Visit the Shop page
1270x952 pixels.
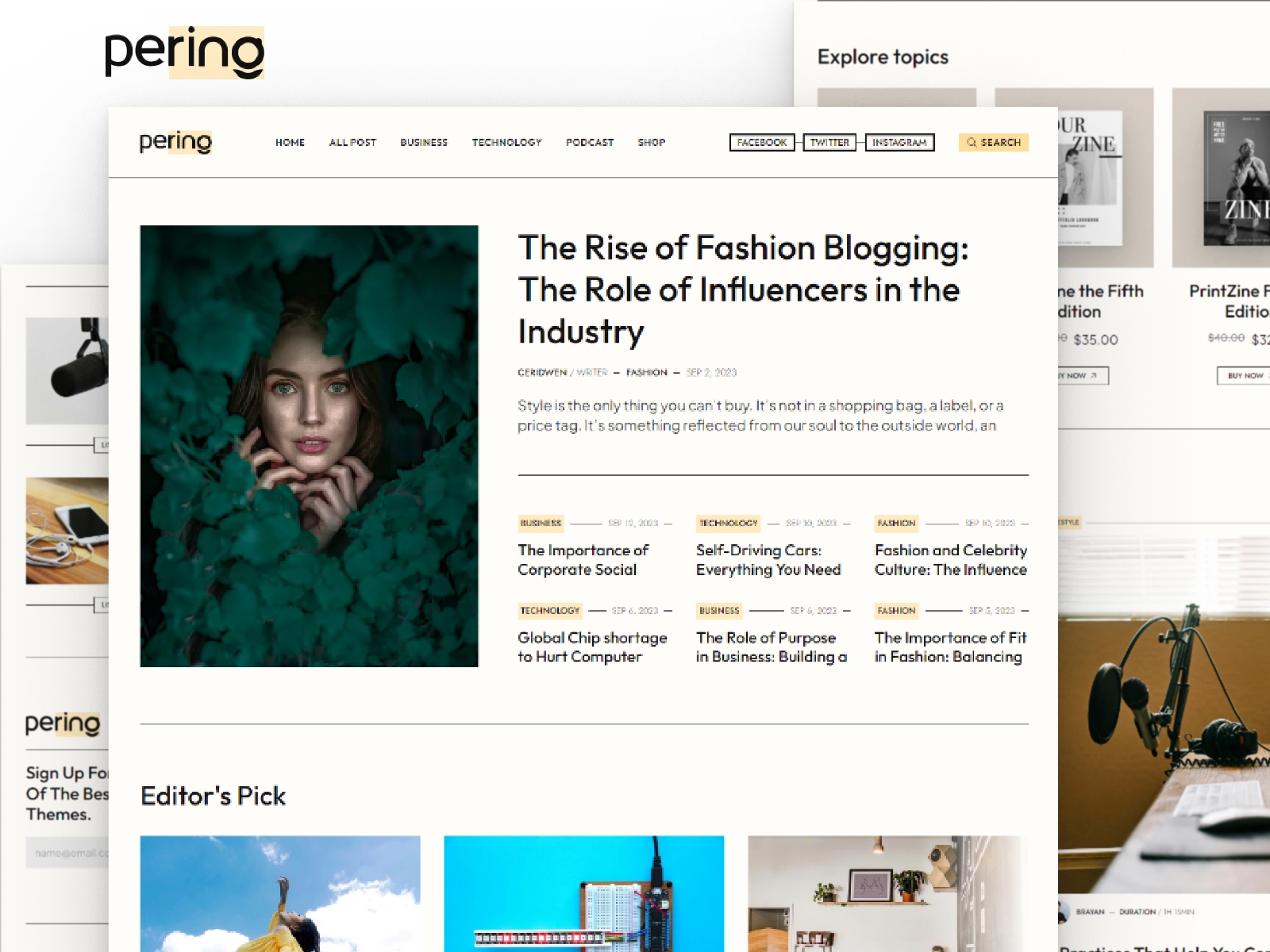(x=652, y=143)
